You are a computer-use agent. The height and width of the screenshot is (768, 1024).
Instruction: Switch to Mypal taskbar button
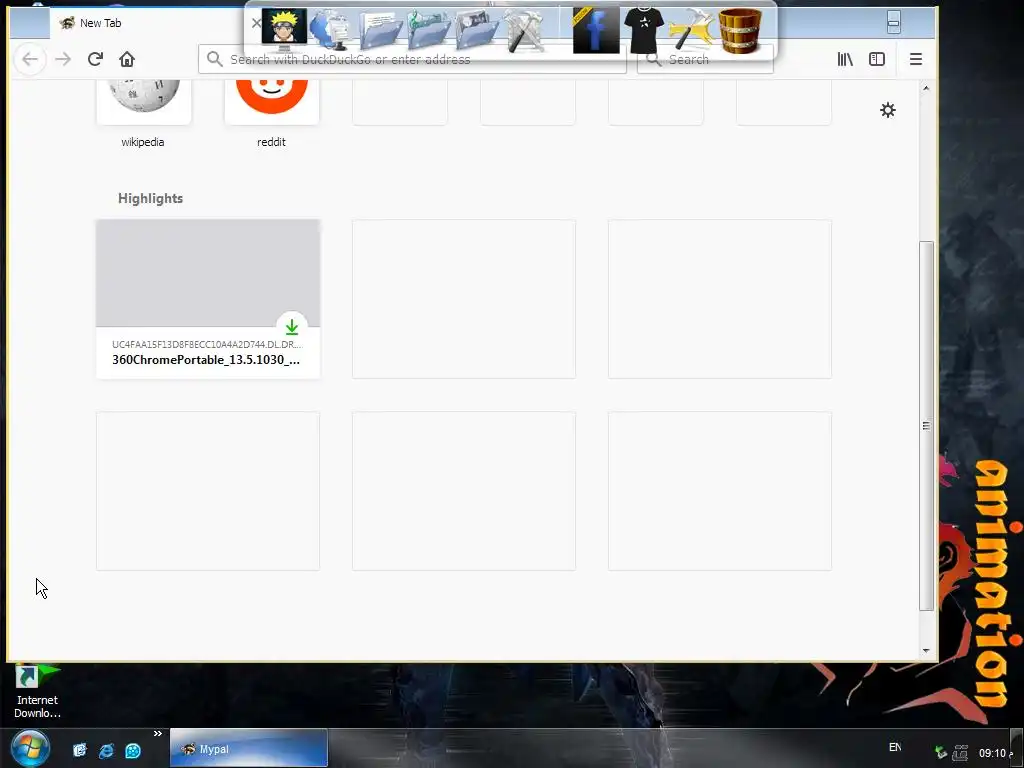tap(249, 748)
